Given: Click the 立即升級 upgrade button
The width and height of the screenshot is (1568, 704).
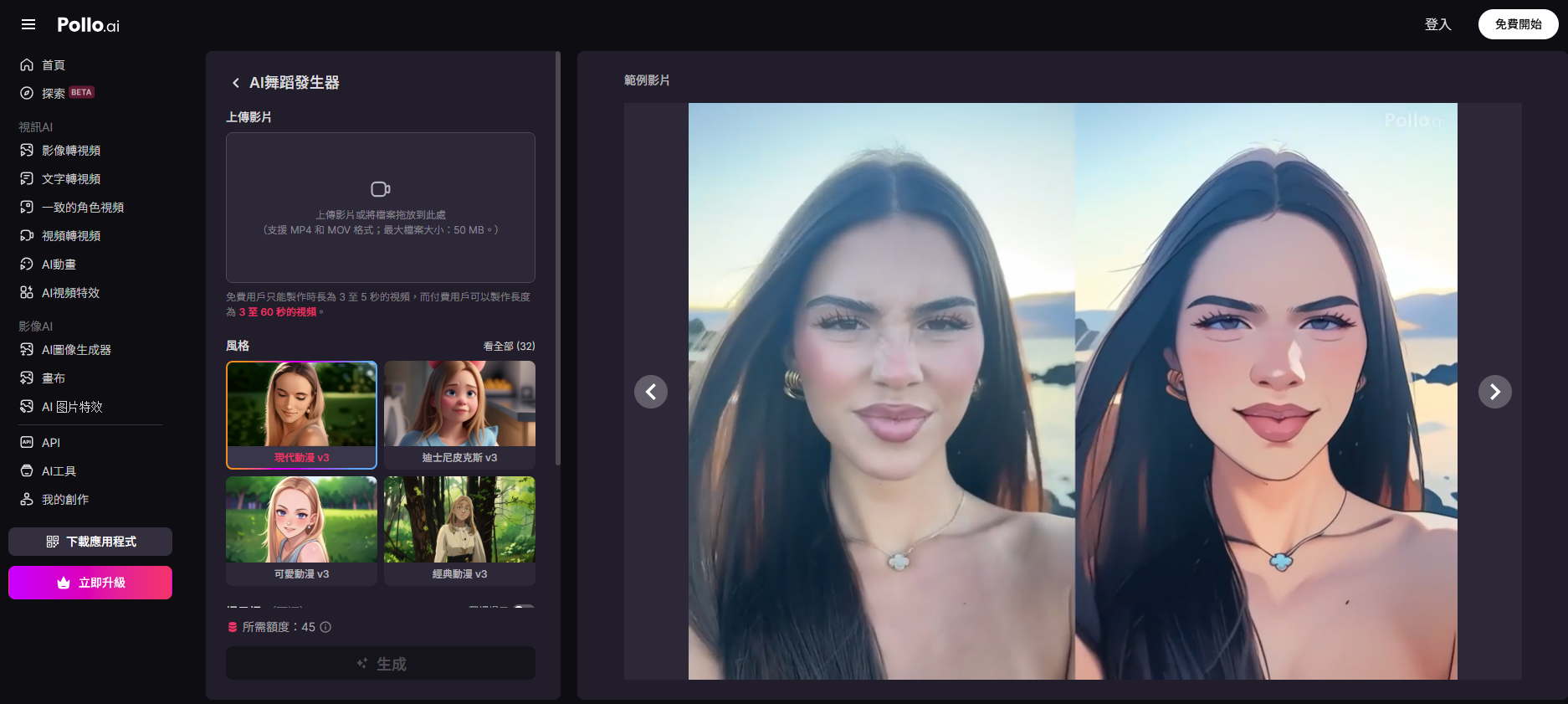Looking at the screenshot, I should (x=90, y=583).
